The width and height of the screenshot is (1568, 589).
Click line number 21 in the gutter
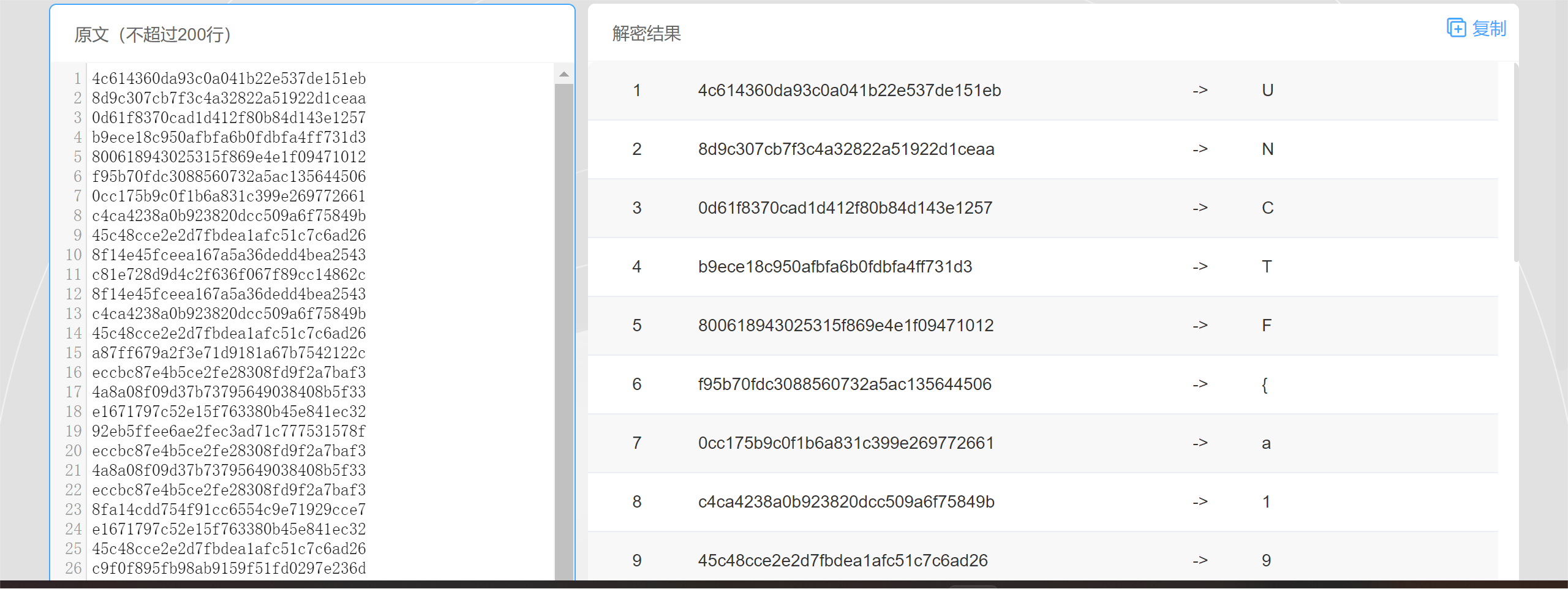[x=73, y=470]
